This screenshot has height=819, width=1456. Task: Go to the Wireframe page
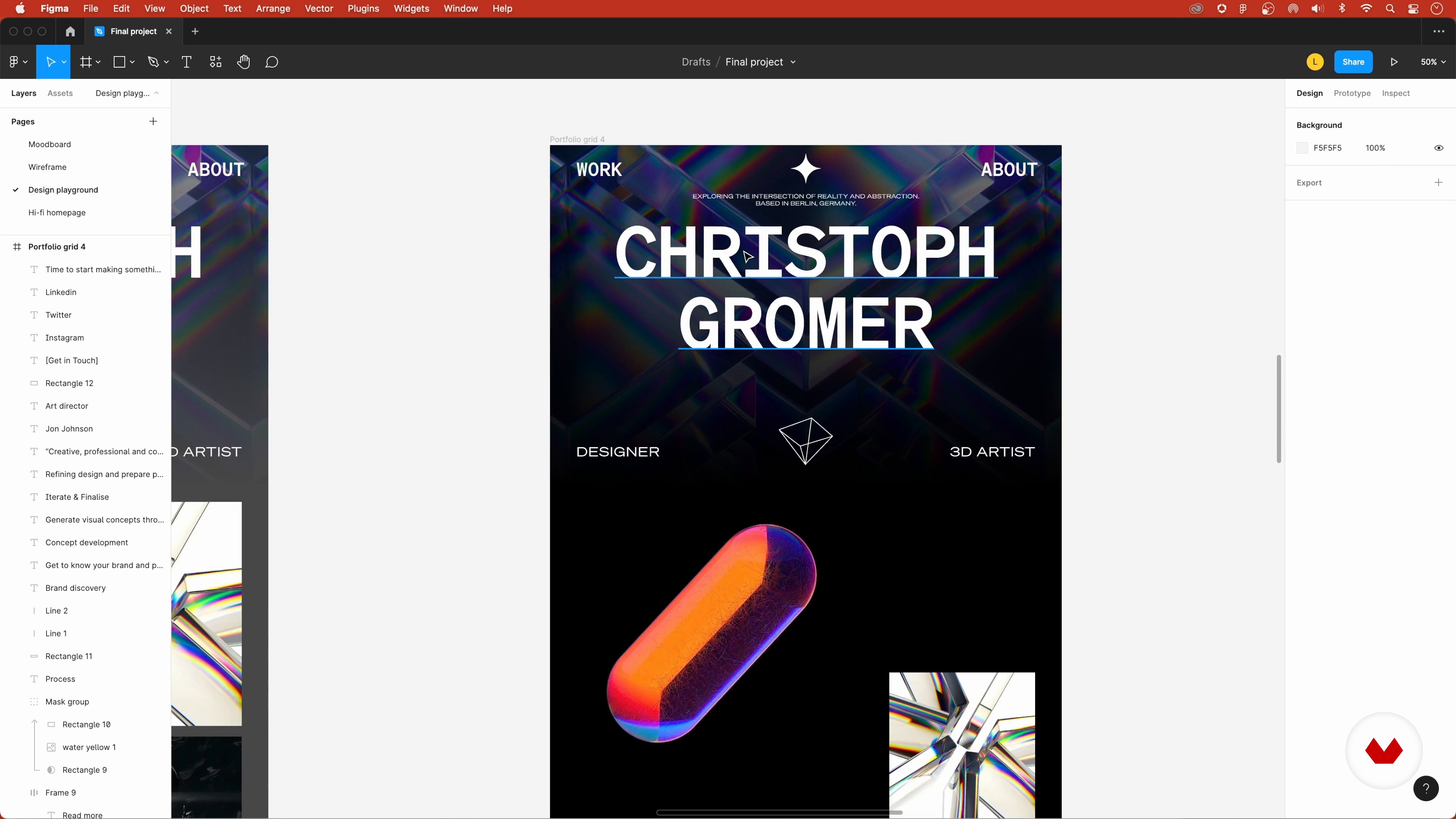pos(47,167)
